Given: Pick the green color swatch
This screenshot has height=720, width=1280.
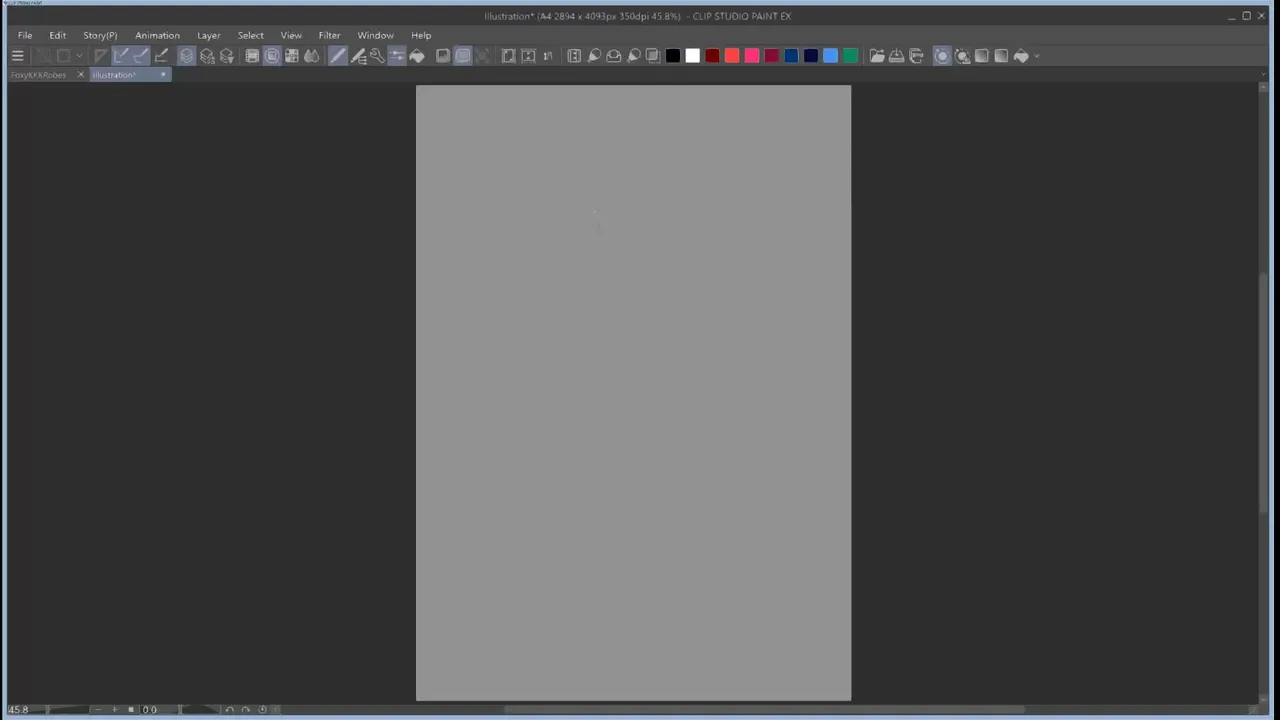Looking at the screenshot, I should (x=850, y=56).
